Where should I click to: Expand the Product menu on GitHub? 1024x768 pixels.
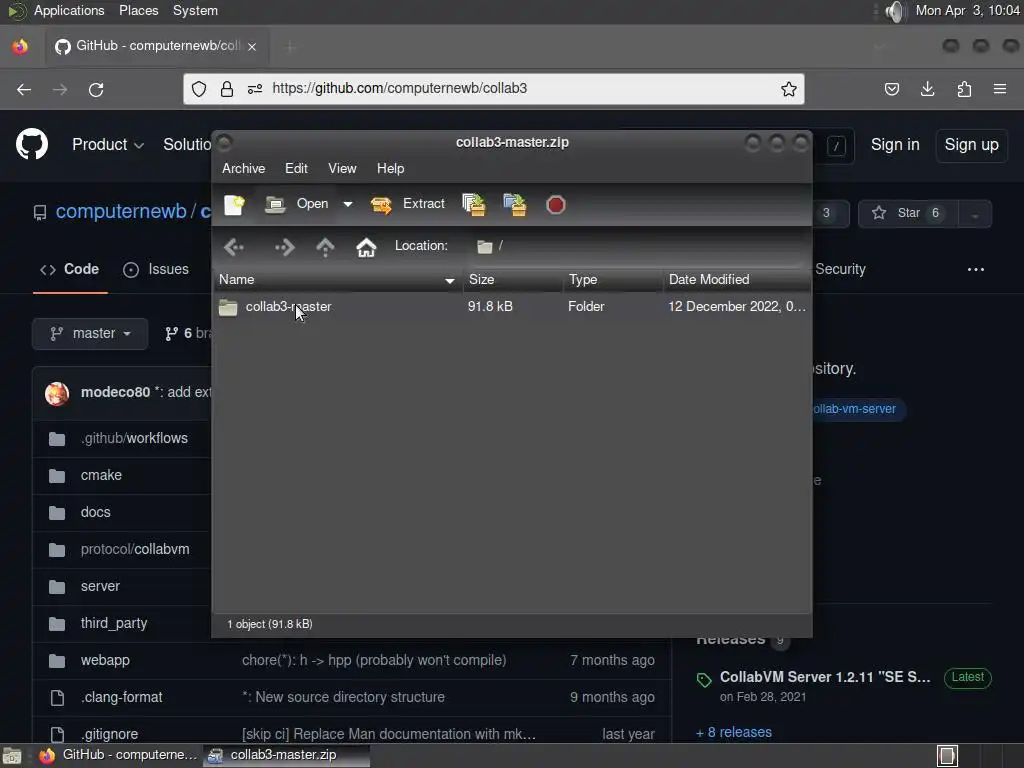click(x=108, y=144)
